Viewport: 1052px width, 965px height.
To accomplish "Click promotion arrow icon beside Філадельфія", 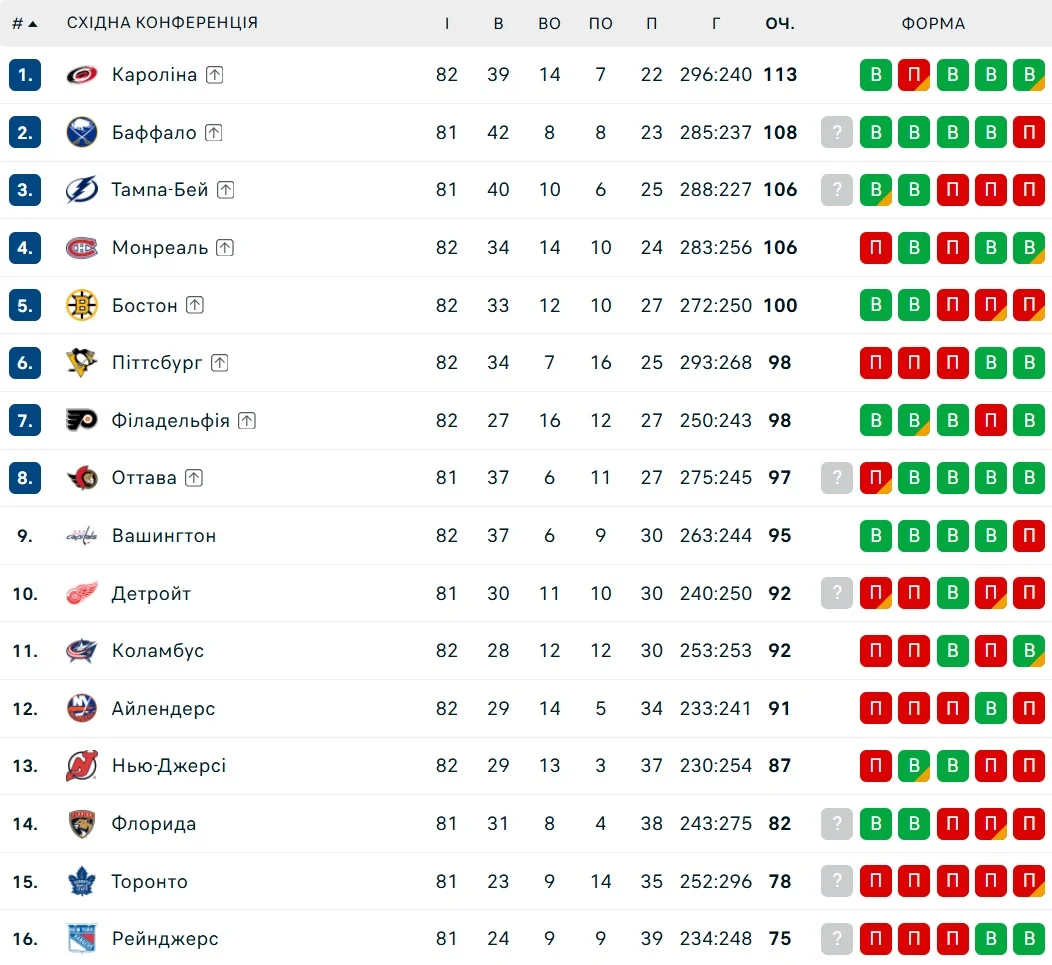I will tap(247, 421).
